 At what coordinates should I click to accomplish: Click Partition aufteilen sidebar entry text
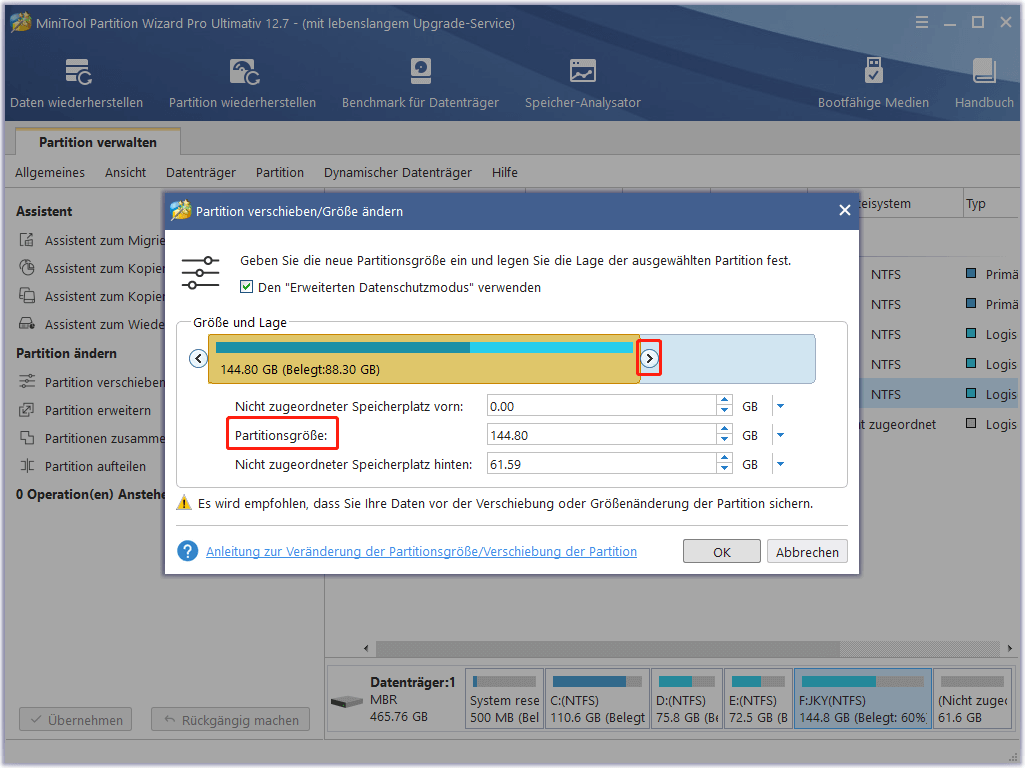(95, 466)
